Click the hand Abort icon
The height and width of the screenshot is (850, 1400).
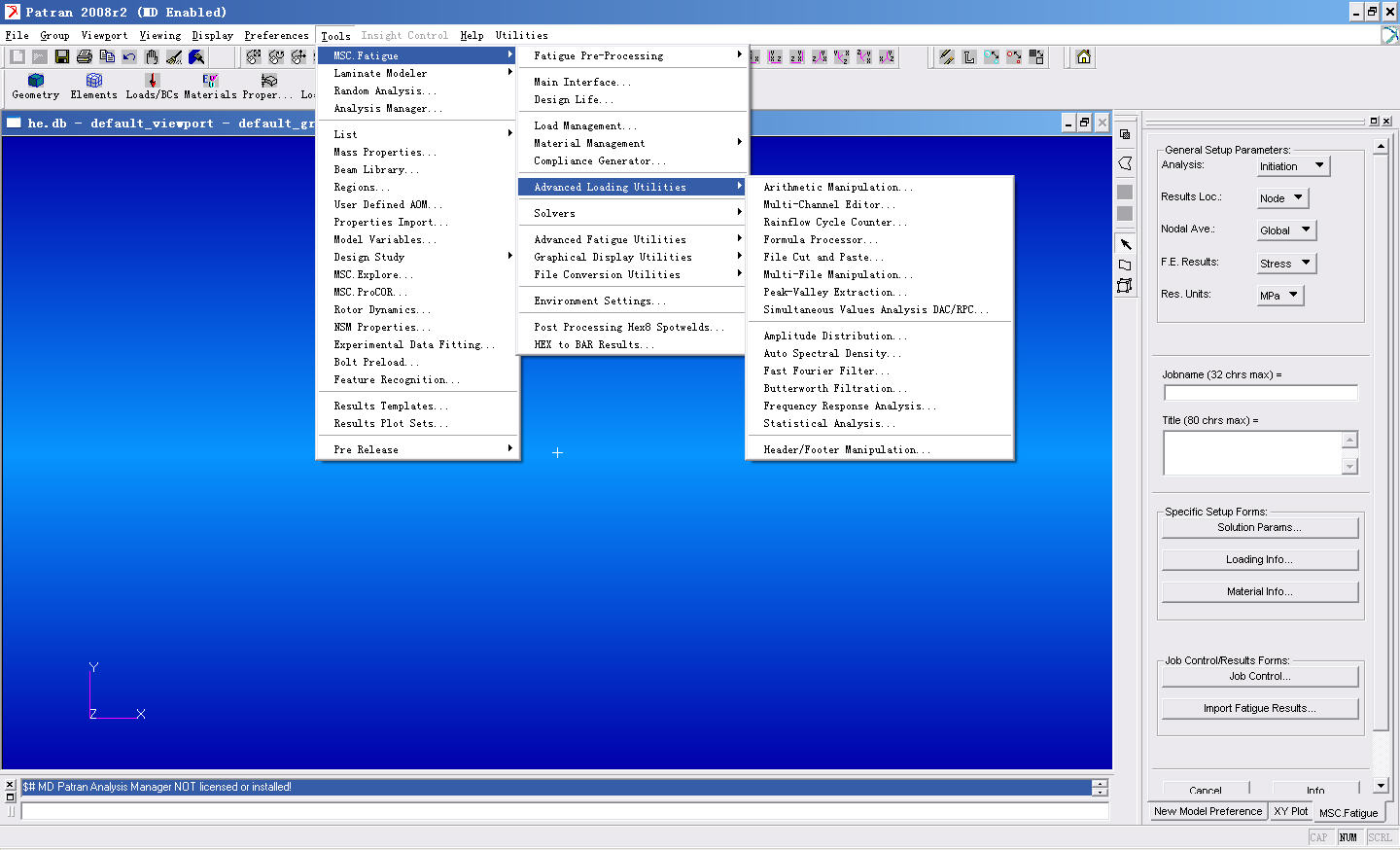pyautogui.click(x=152, y=57)
